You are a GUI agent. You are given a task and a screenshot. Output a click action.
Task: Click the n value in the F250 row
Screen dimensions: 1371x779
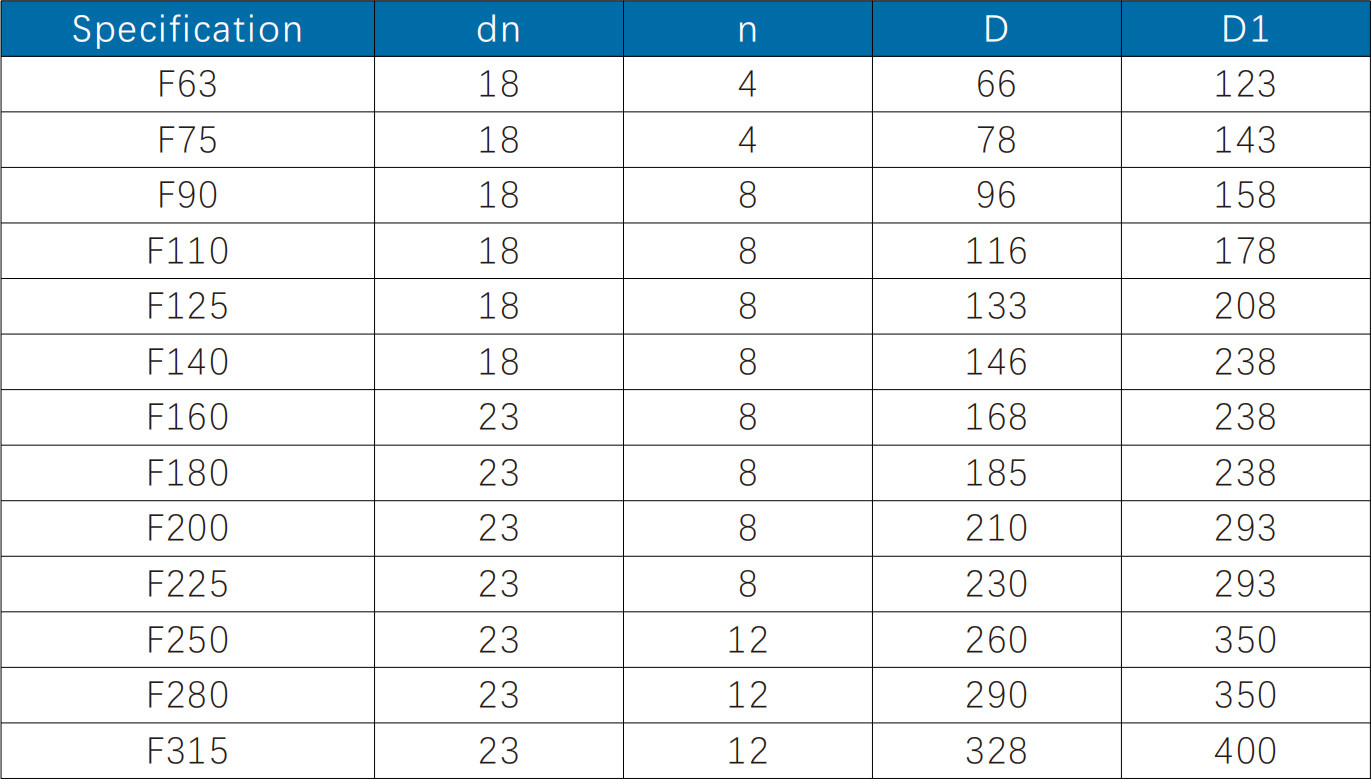click(x=747, y=640)
